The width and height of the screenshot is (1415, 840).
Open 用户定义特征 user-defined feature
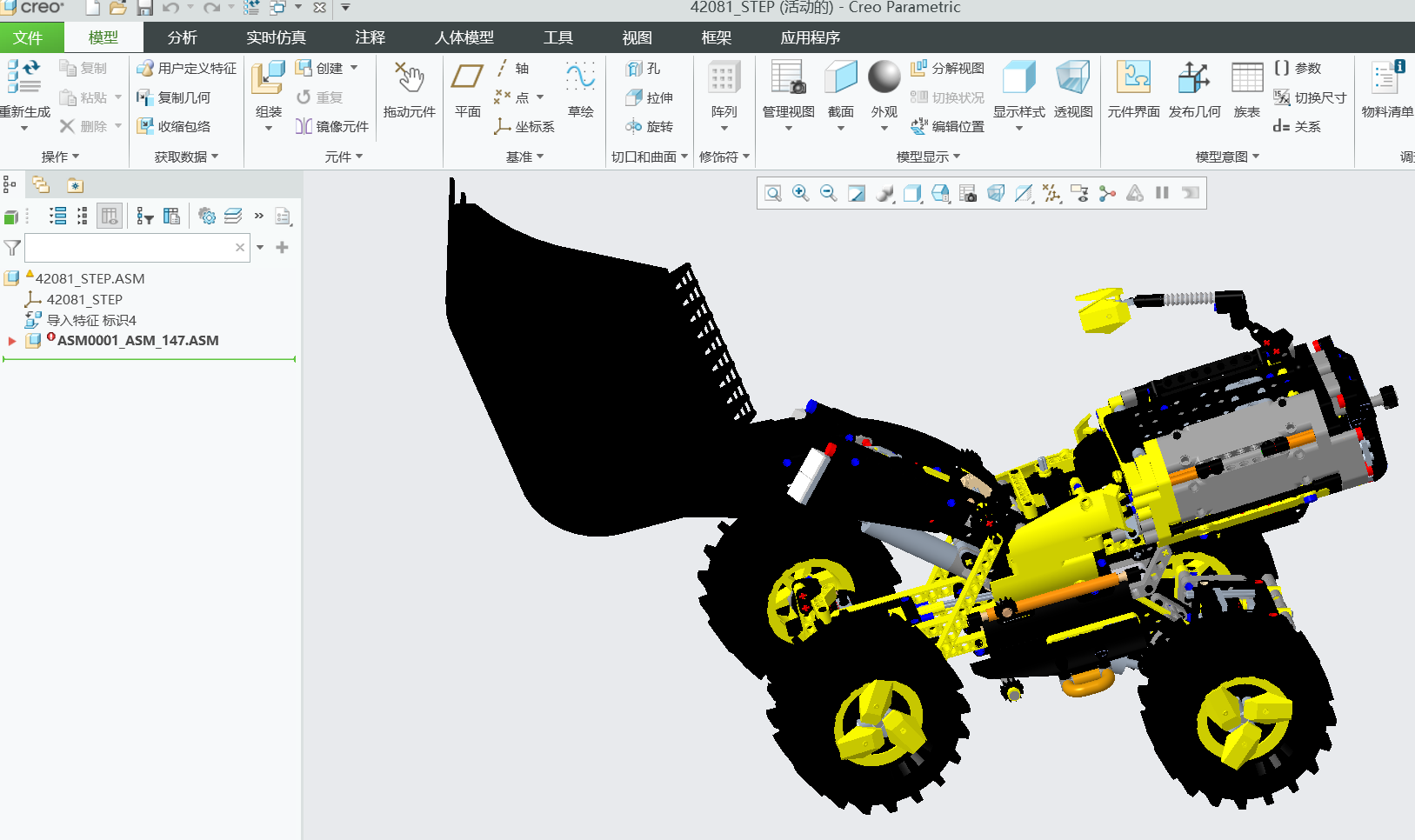tap(186, 68)
